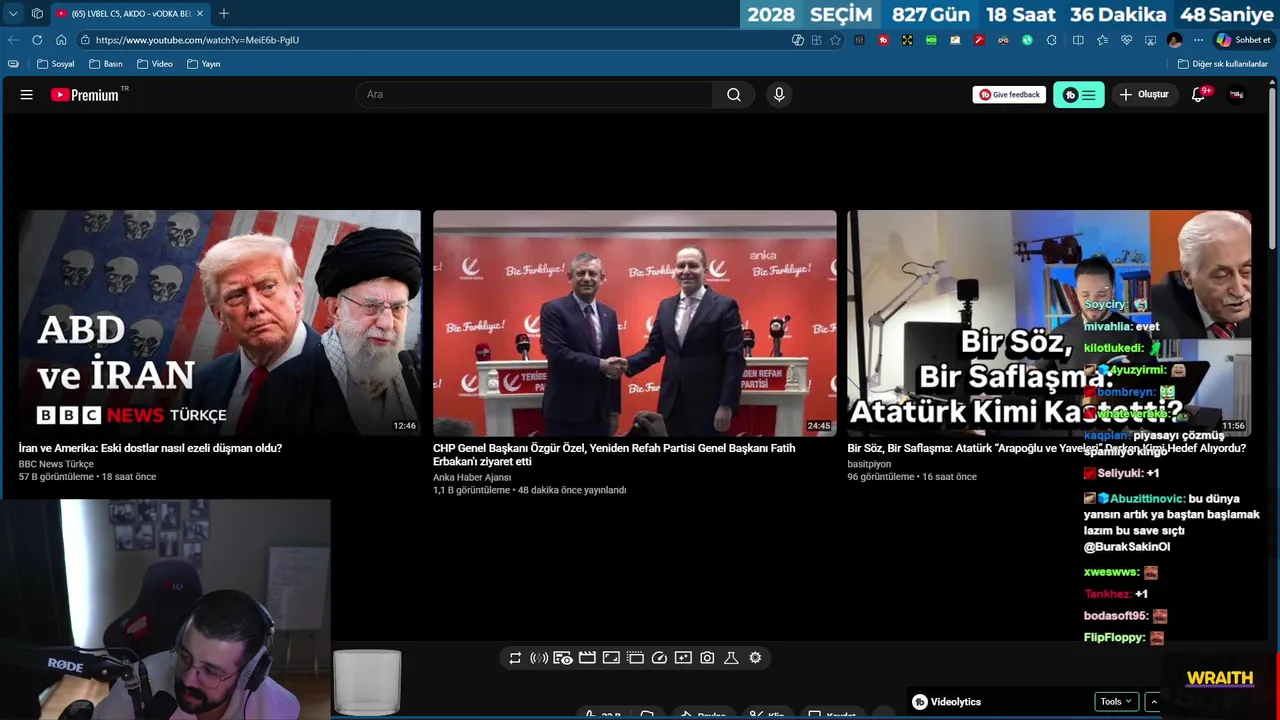This screenshot has width=1280, height=720.
Task: Open the tab search dropdown arrow
Action: click(x=13, y=13)
